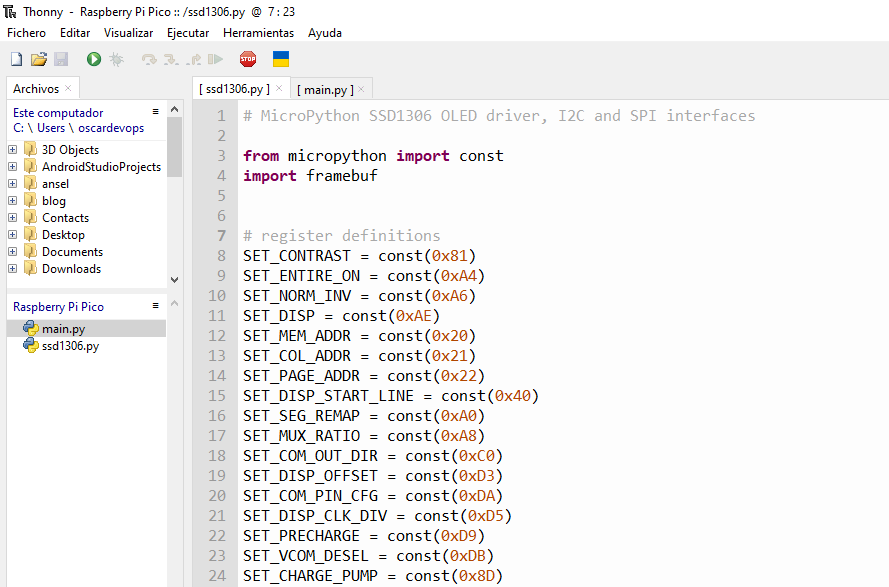Expand the Contacts folder

[x=12, y=218]
